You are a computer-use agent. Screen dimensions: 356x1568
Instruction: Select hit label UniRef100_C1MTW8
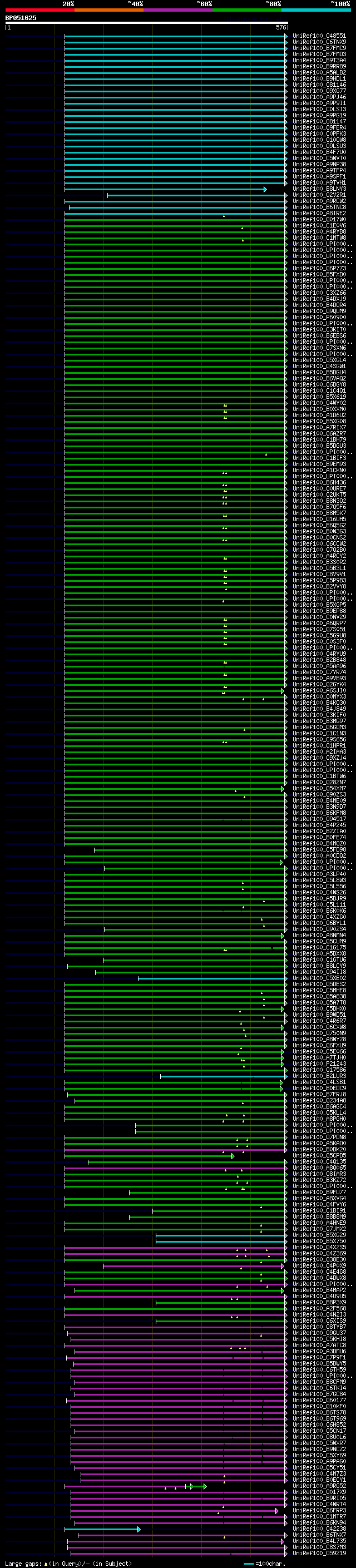319,238
